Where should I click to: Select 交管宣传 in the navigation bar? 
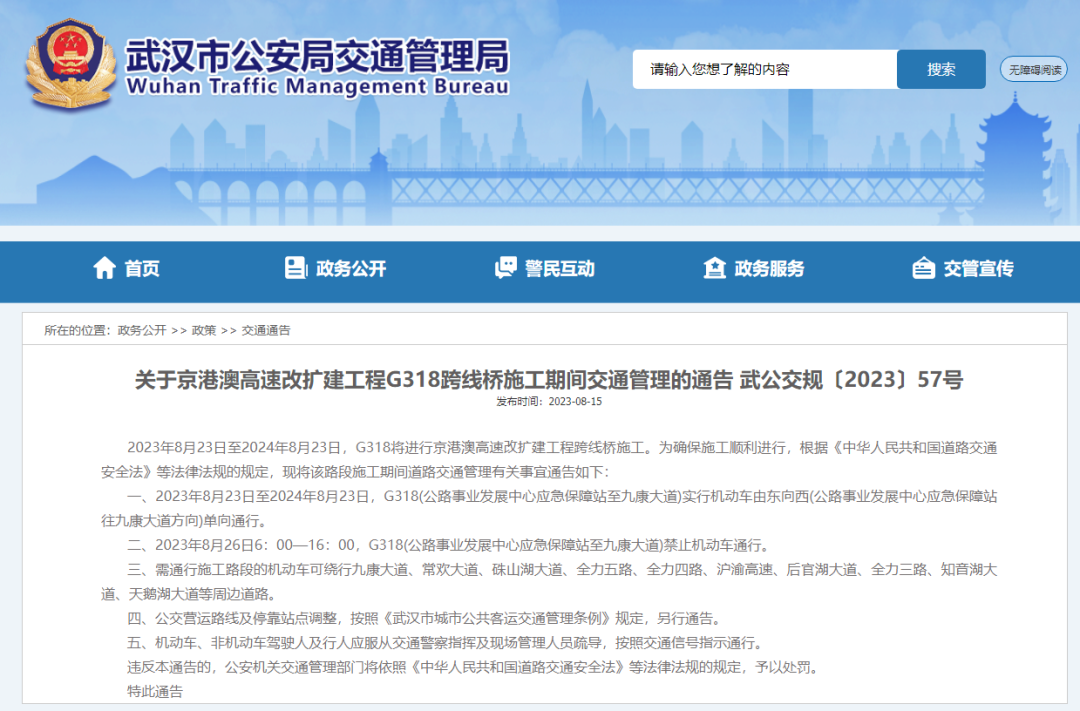(x=978, y=268)
